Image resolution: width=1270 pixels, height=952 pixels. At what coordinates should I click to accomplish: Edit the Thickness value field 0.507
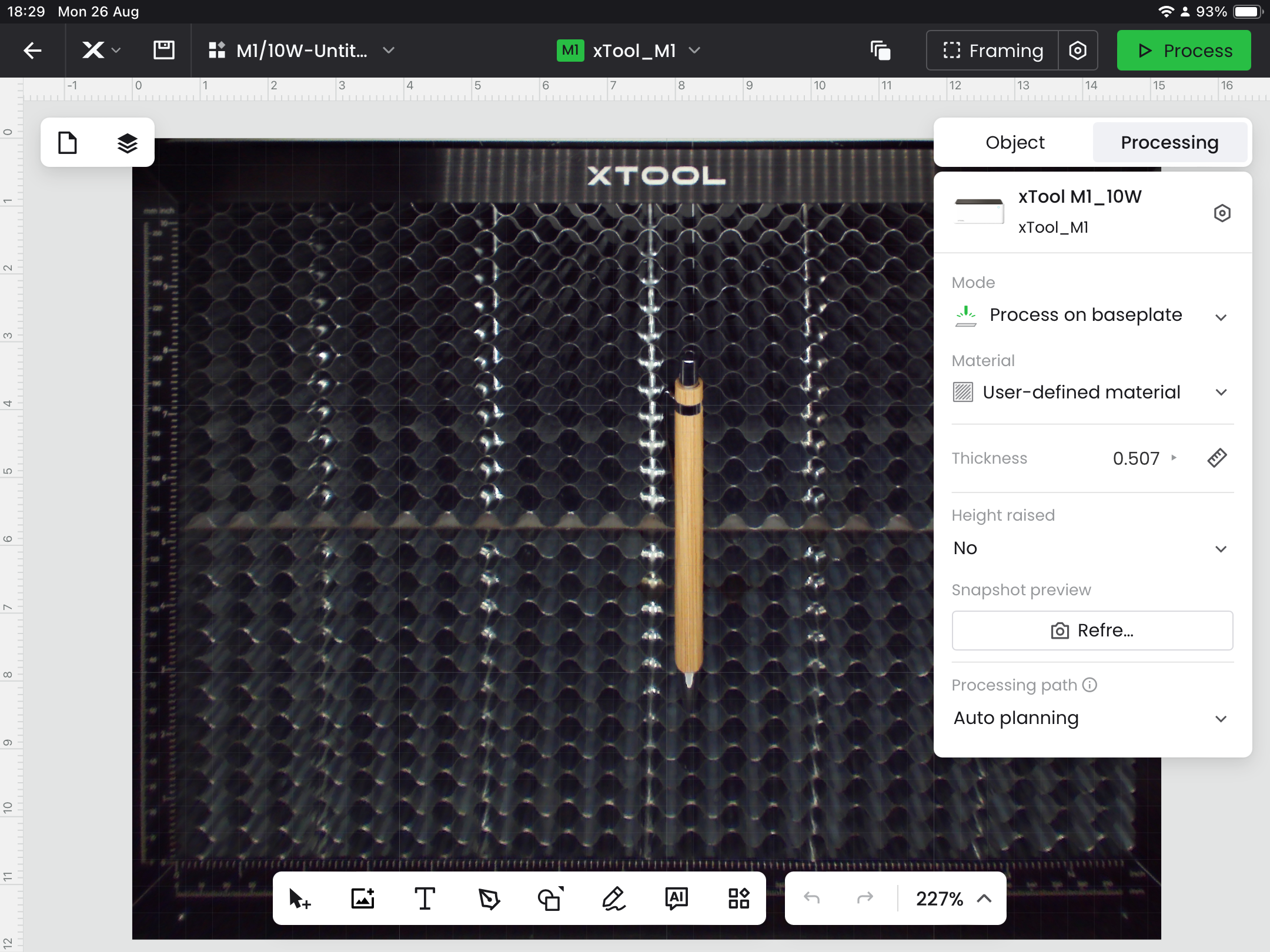pyautogui.click(x=1136, y=458)
